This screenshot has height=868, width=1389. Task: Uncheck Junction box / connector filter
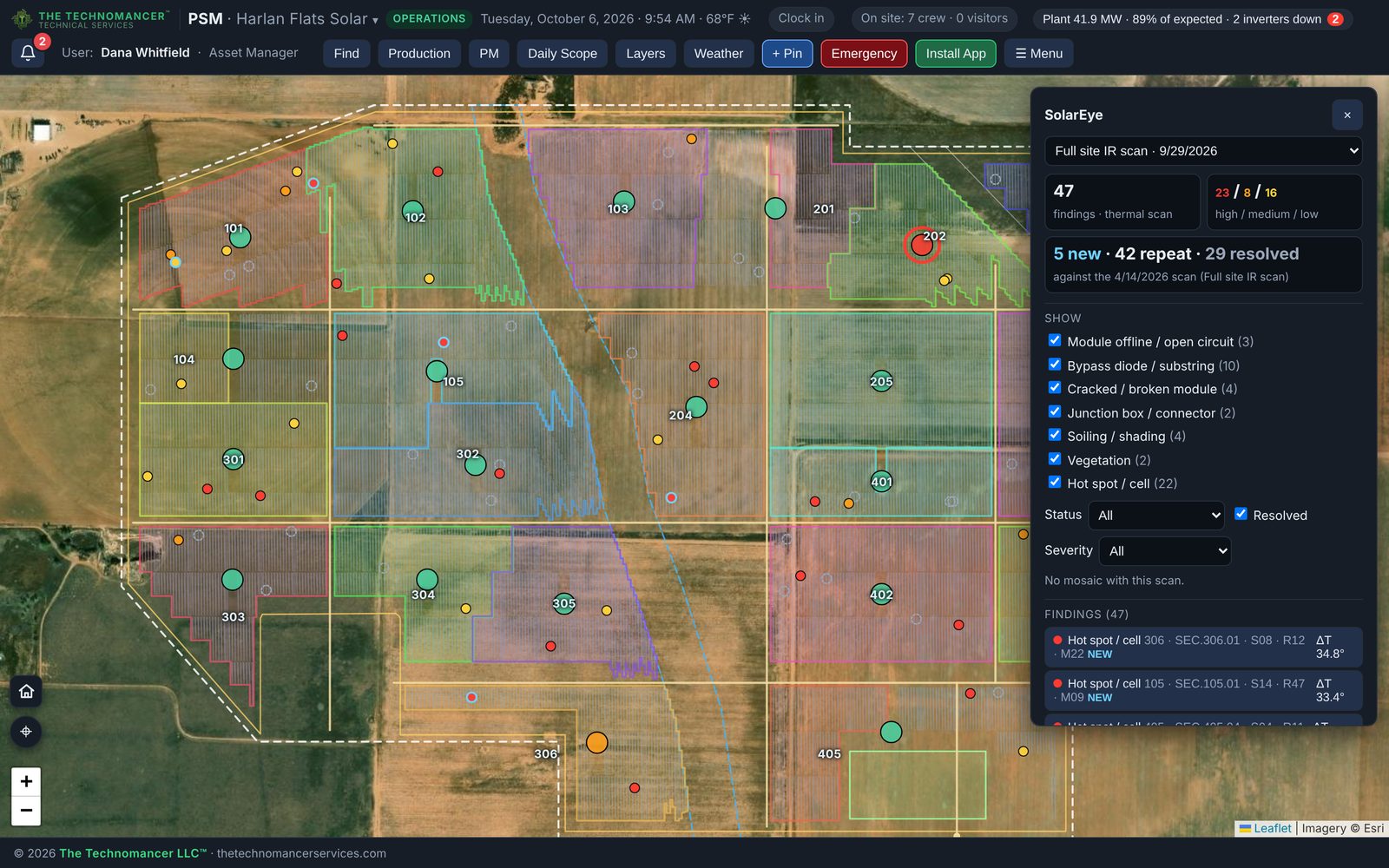click(1055, 411)
